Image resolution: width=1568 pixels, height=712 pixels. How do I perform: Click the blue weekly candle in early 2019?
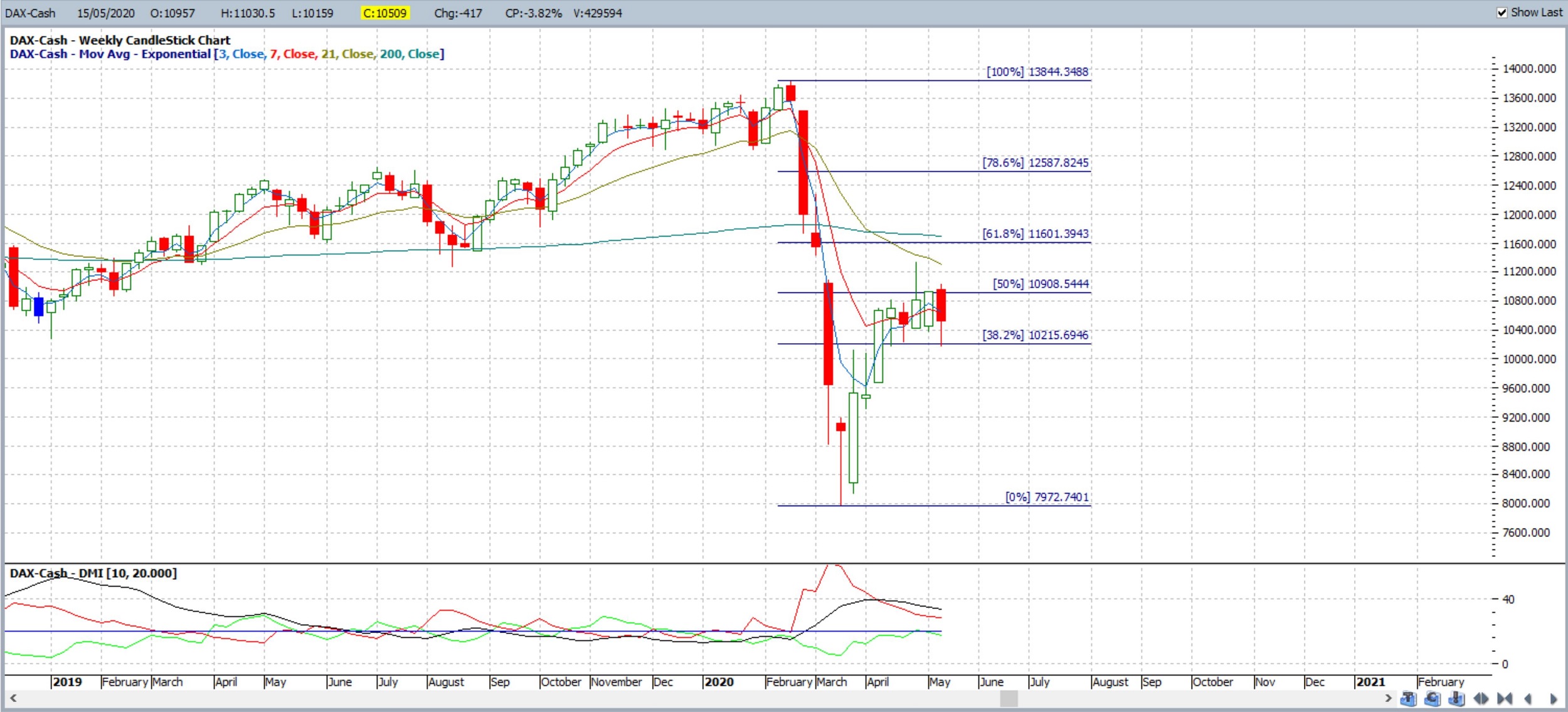tap(39, 307)
